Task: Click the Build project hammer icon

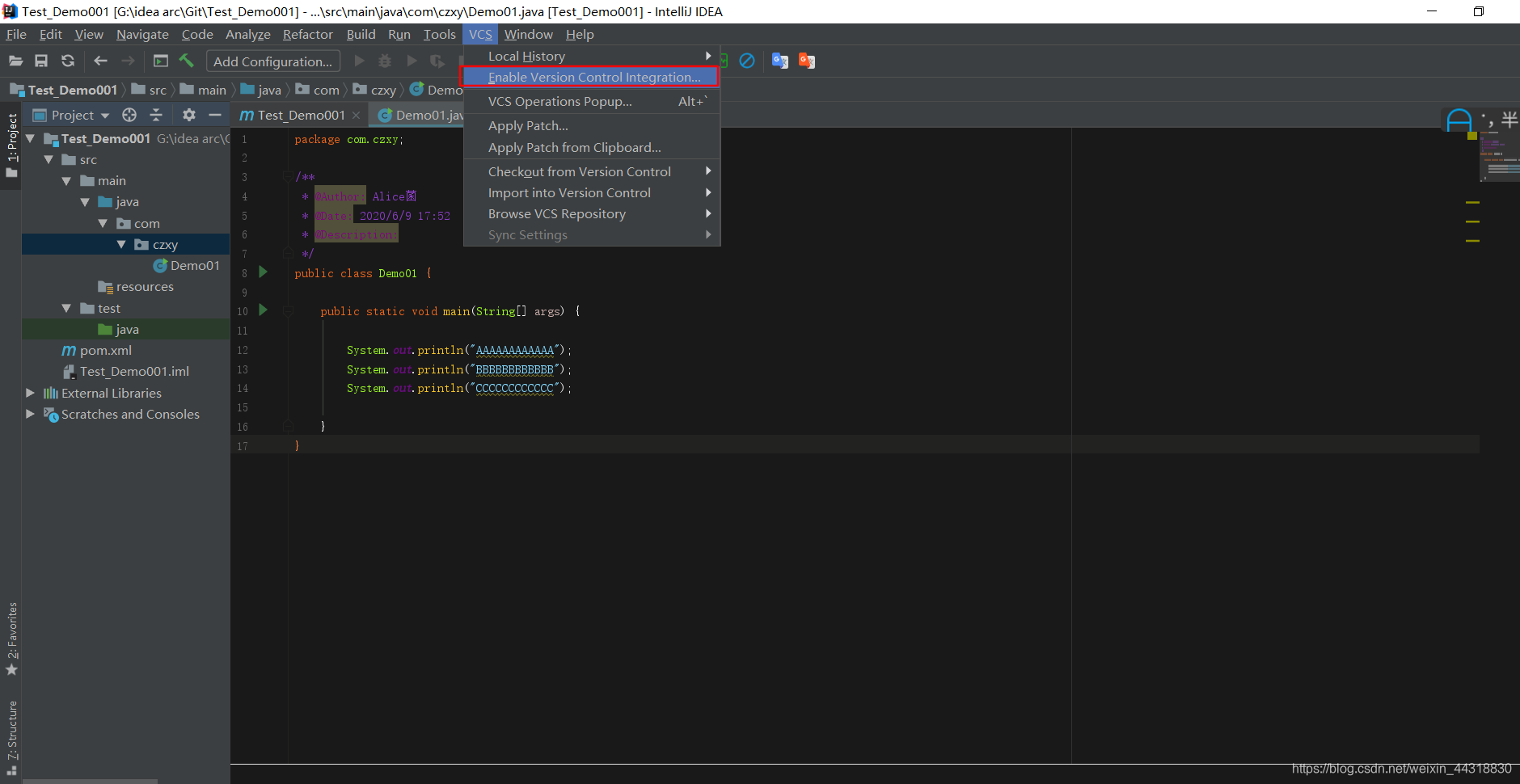Action: click(x=186, y=61)
